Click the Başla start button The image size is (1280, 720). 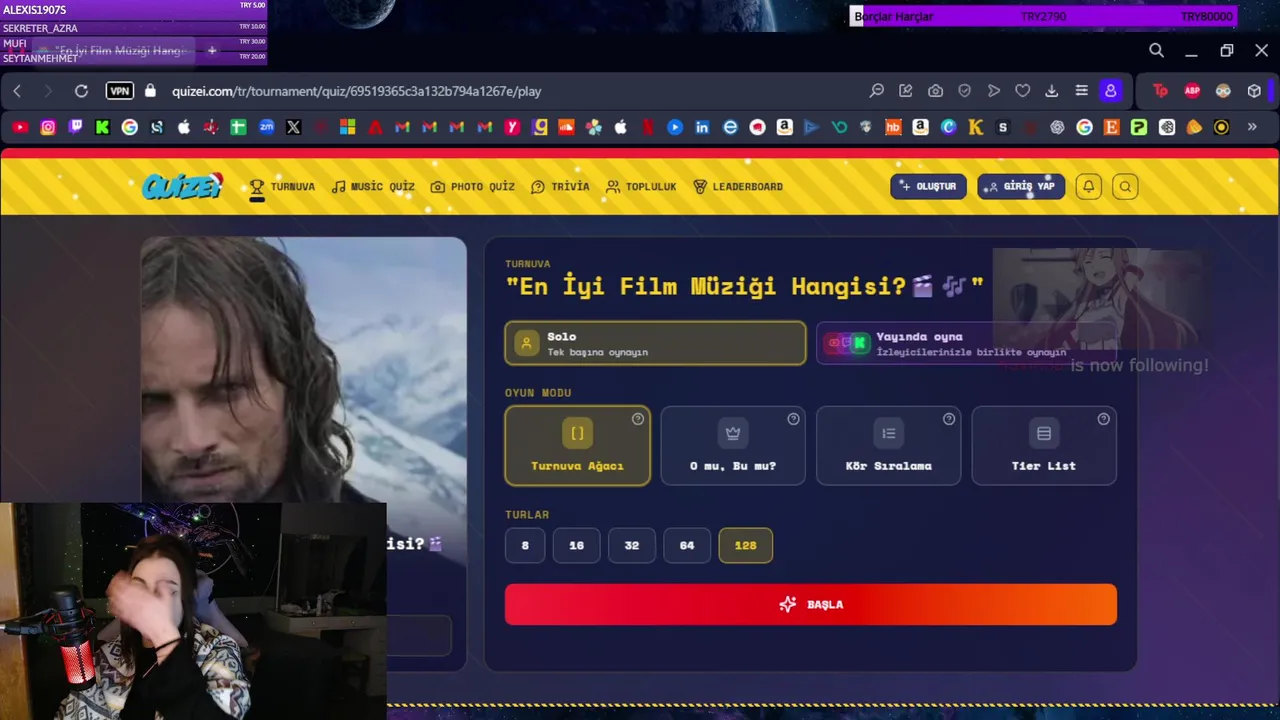pos(810,604)
